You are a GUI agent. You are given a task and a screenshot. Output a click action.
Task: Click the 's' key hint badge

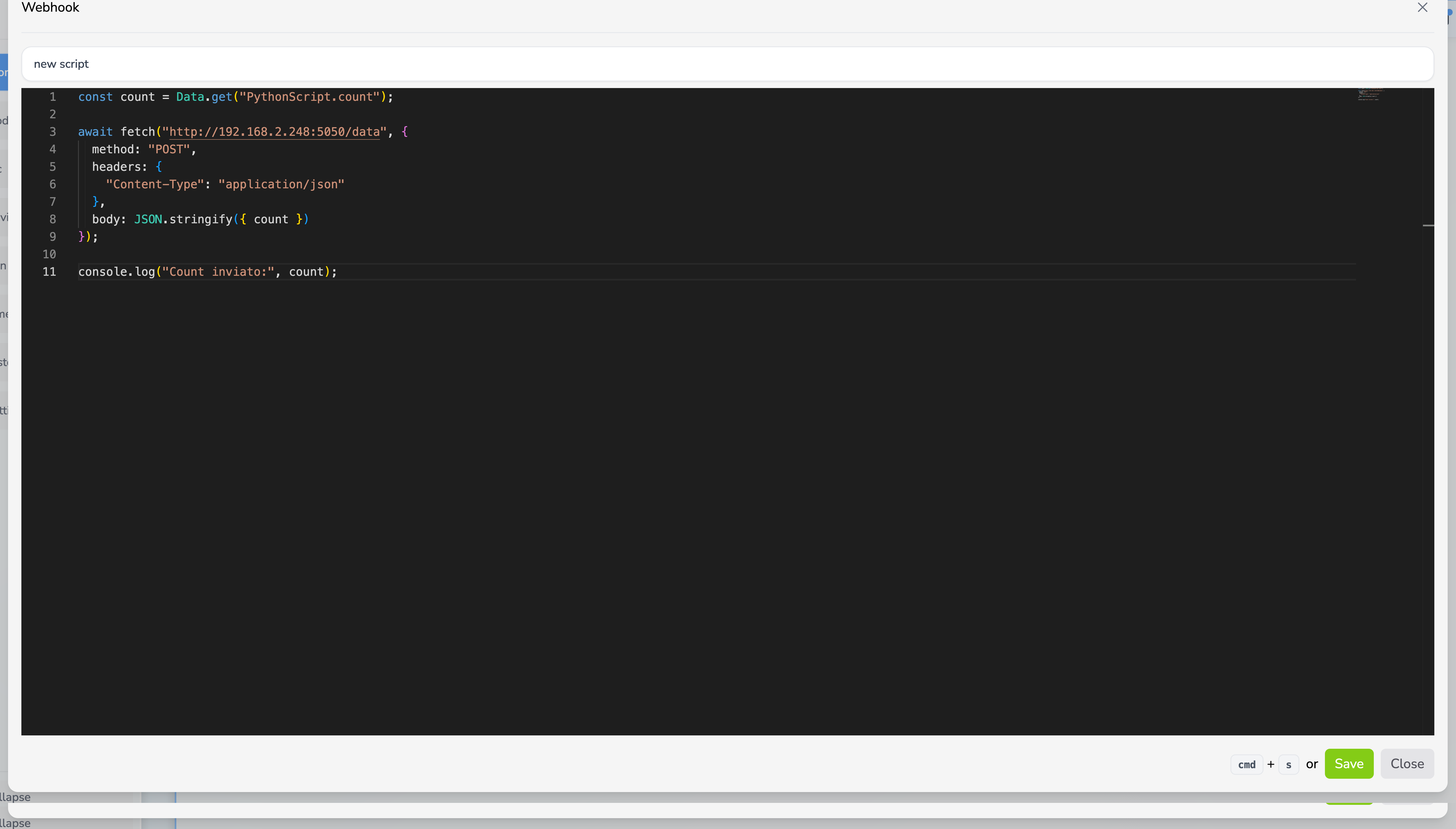tap(1289, 765)
